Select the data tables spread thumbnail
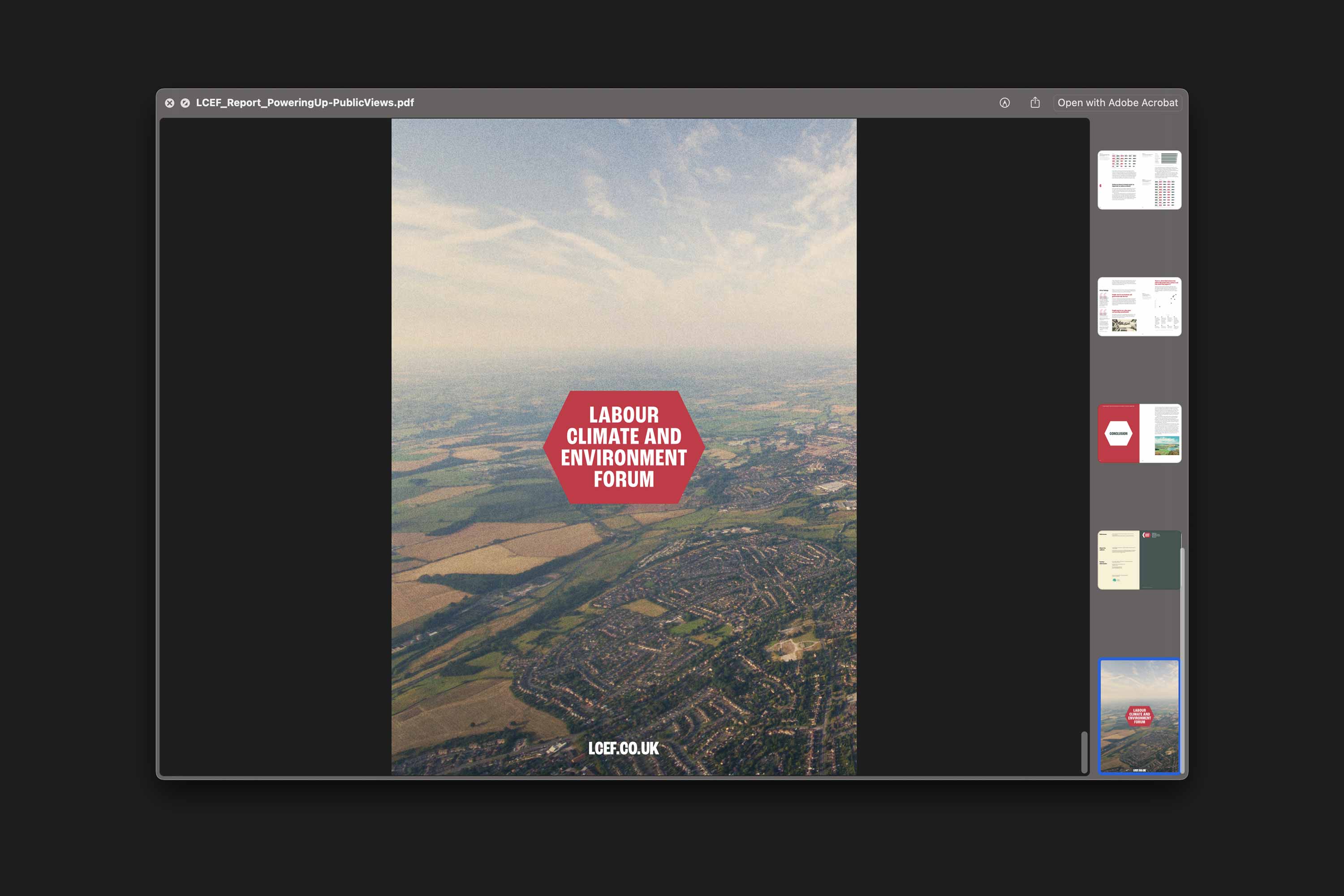Image resolution: width=1344 pixels, height=896 pixels. pos(1139,180)
